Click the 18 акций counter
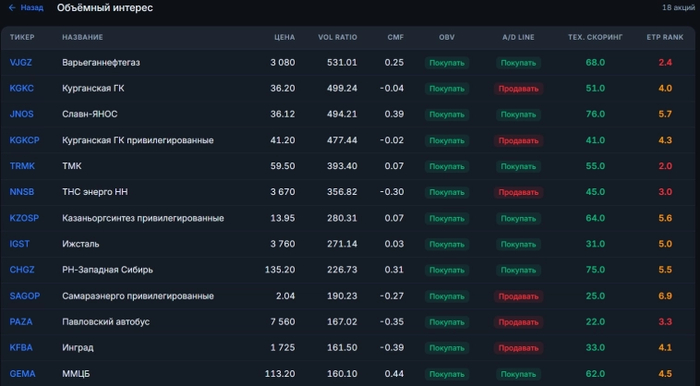 pyautogui.click(x=678, y=8)
